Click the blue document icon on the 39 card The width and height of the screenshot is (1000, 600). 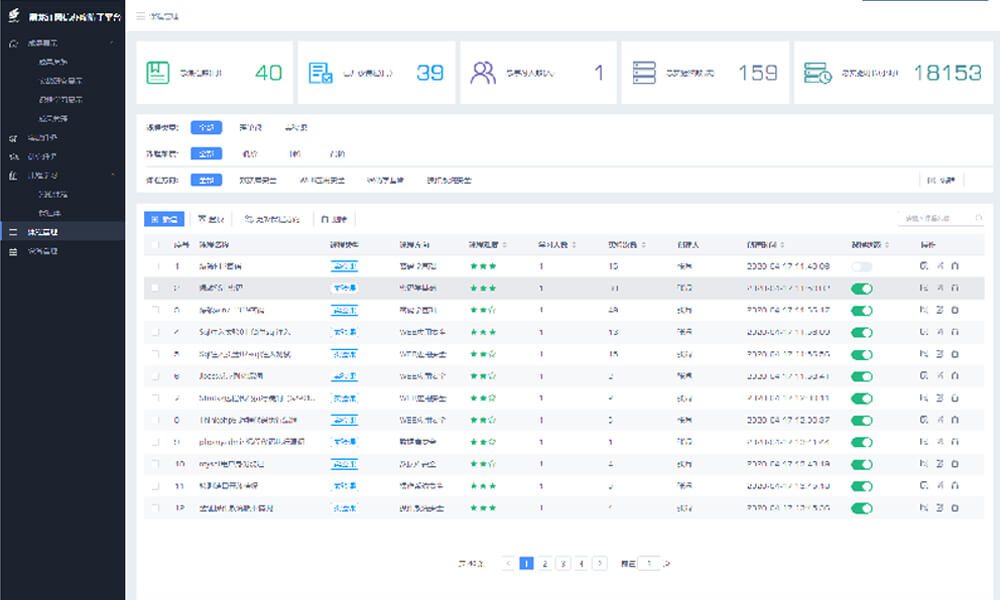tap(321, 73)
